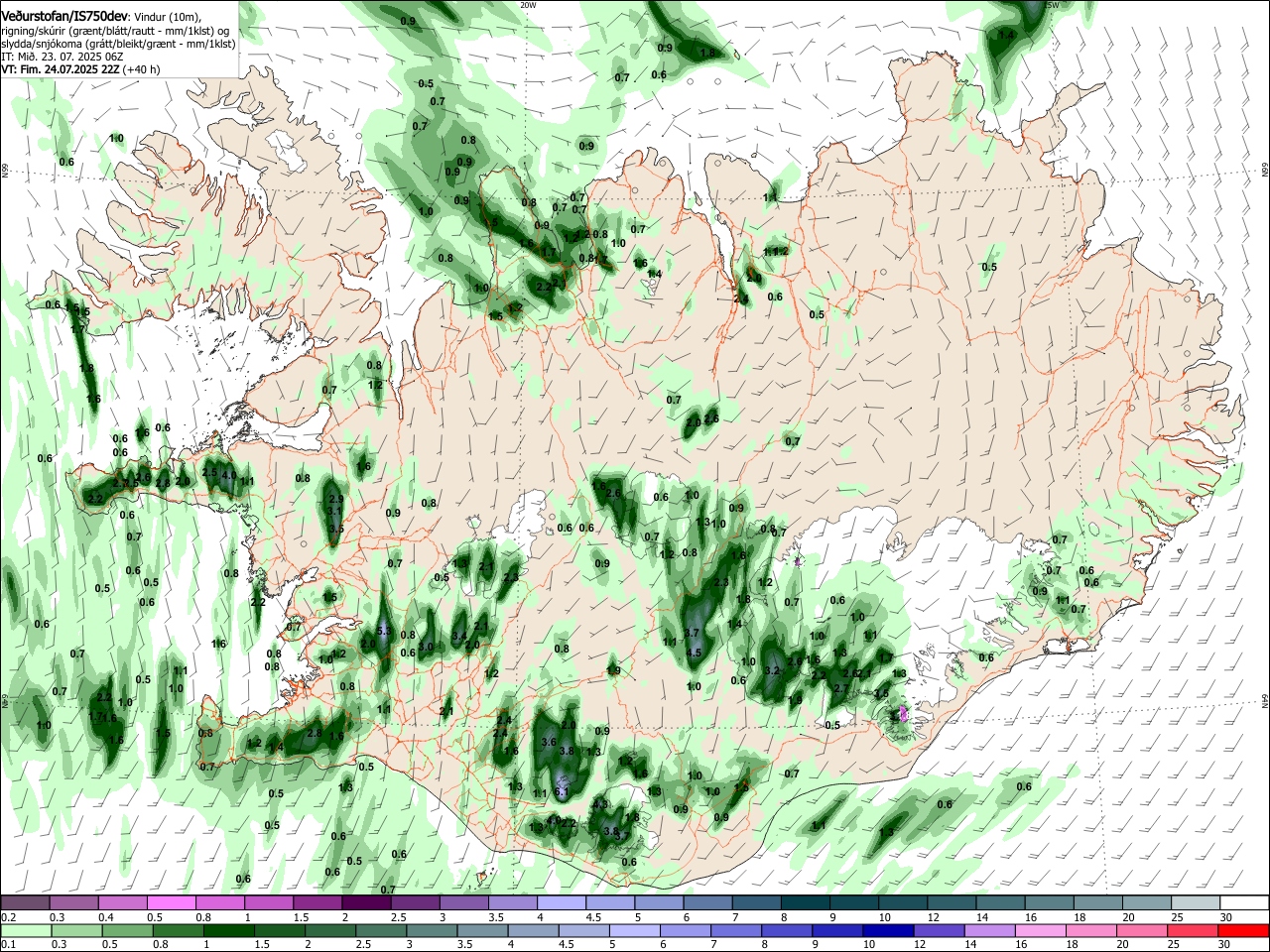Click the '0.2' label of the upper legend
1270x952 pixels.
pos(8,917)
